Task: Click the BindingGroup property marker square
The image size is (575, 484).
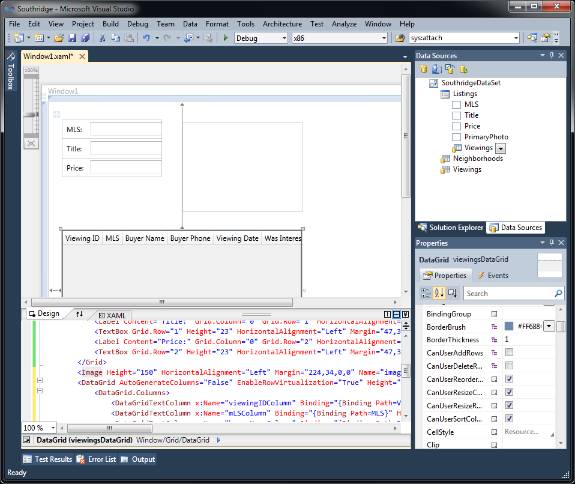Action: pos(494,314)
